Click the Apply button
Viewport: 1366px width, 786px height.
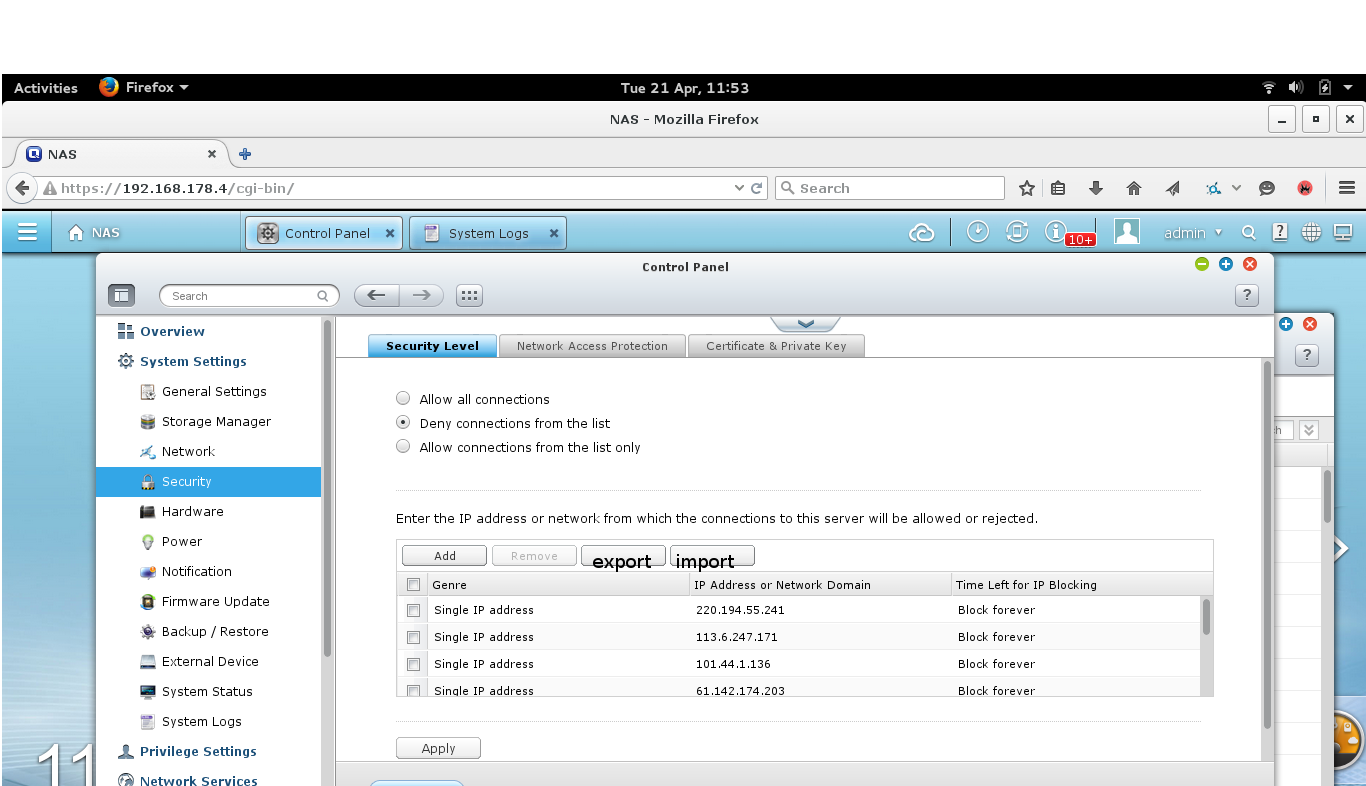click(x=438, y=748)
